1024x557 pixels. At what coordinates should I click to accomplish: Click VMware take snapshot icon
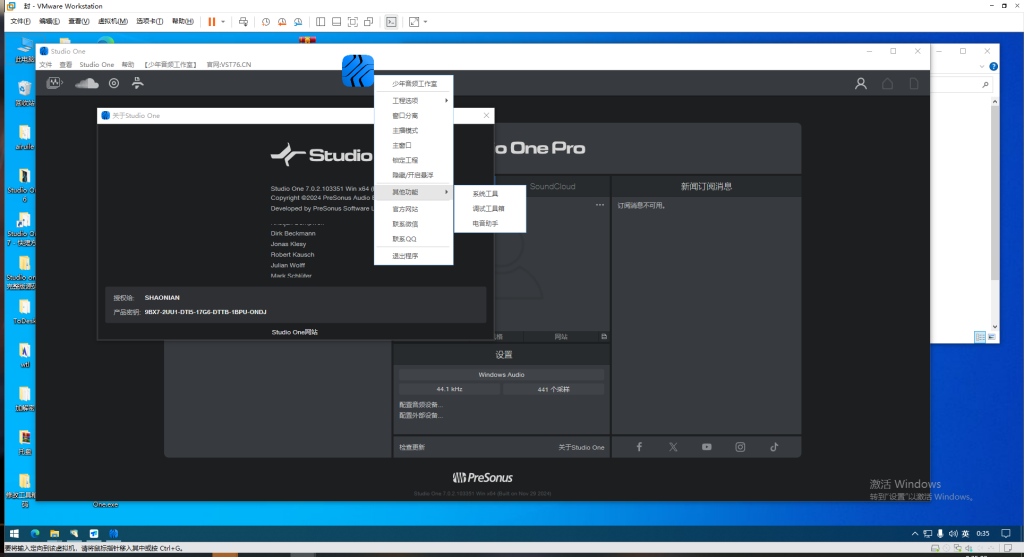click(x=266, y=22)
